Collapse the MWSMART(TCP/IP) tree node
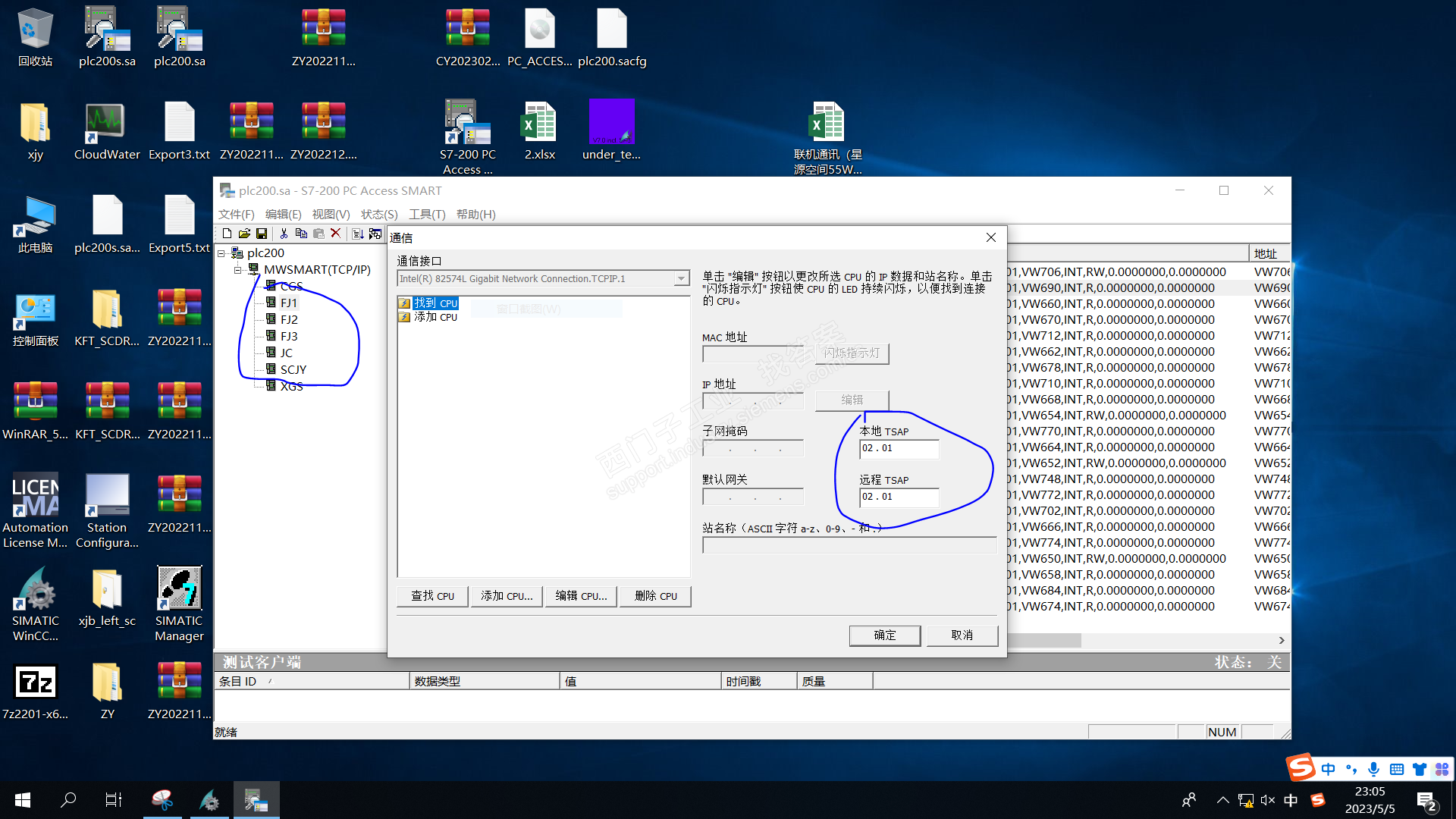Screen dimensions: 1456x819 click(237, 270)
